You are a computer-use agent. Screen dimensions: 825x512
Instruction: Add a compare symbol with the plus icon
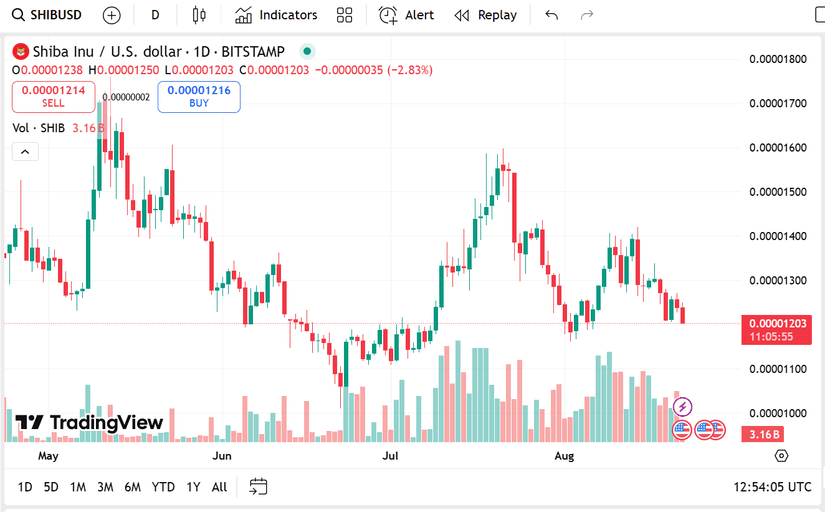[x=112, y=15]
